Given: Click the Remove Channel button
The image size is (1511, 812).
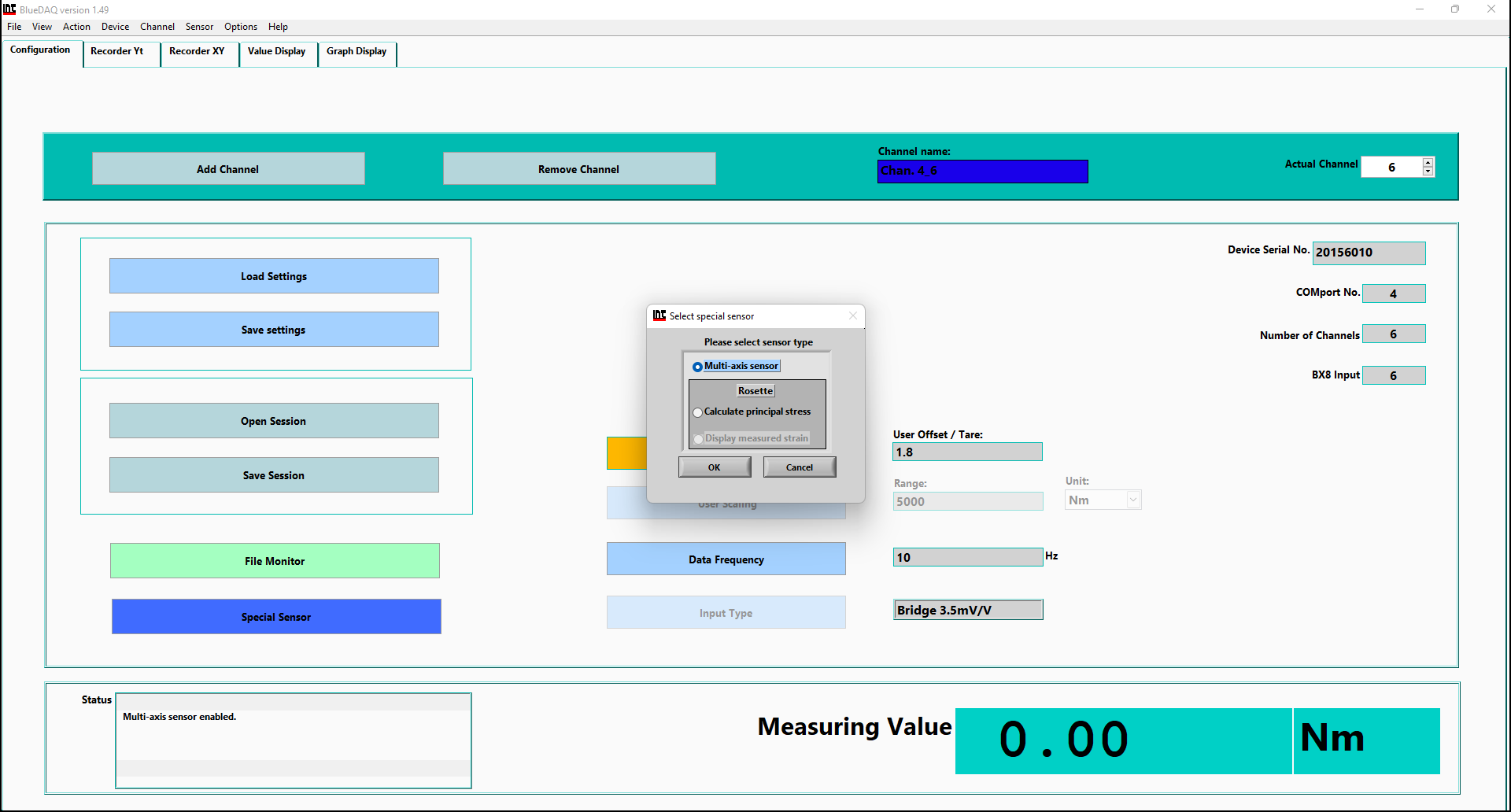Looking at the screenshot, I should (x=579, y=169).
